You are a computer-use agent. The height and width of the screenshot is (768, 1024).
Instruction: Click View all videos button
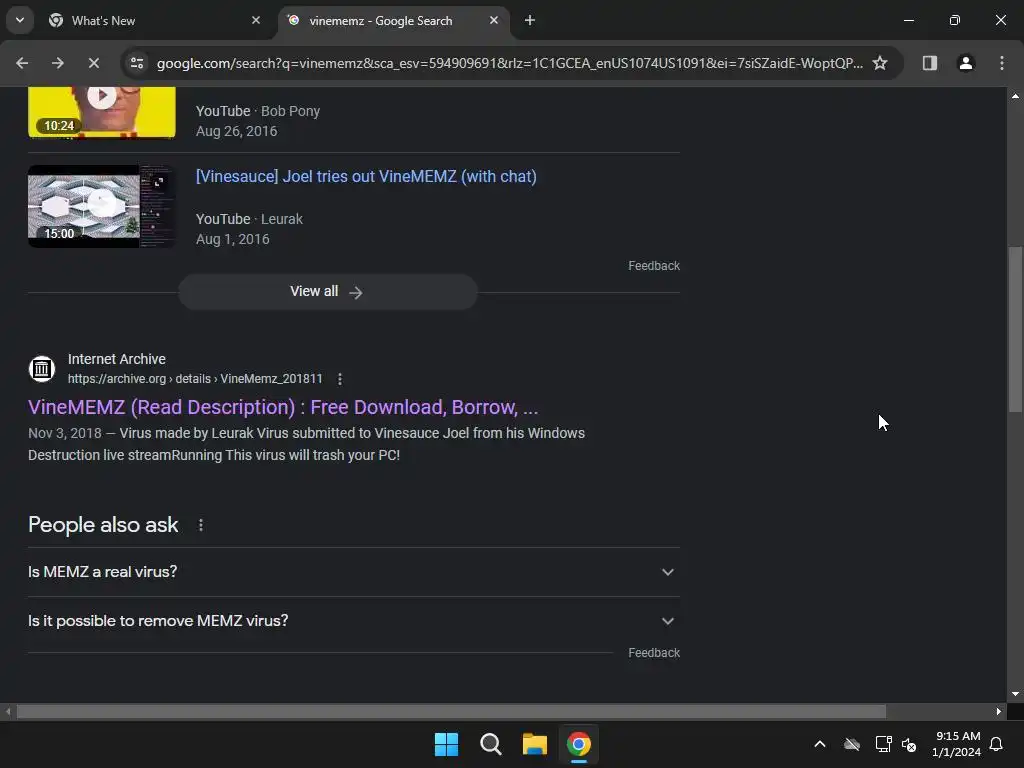point(327,292)
